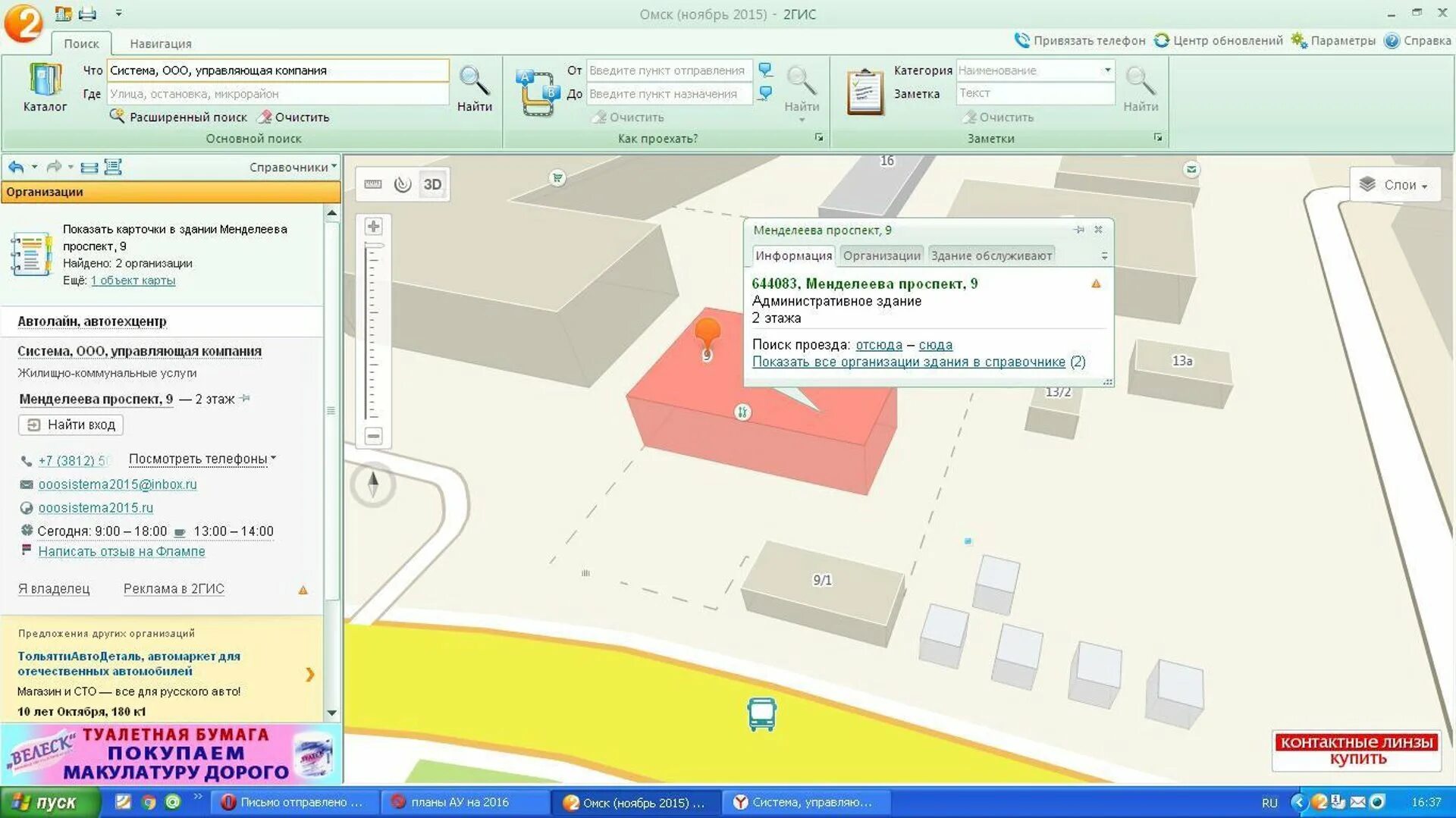Viewport: 1456px width, 818px height.
Task: Open Справка help
Action: (1417, 40)
